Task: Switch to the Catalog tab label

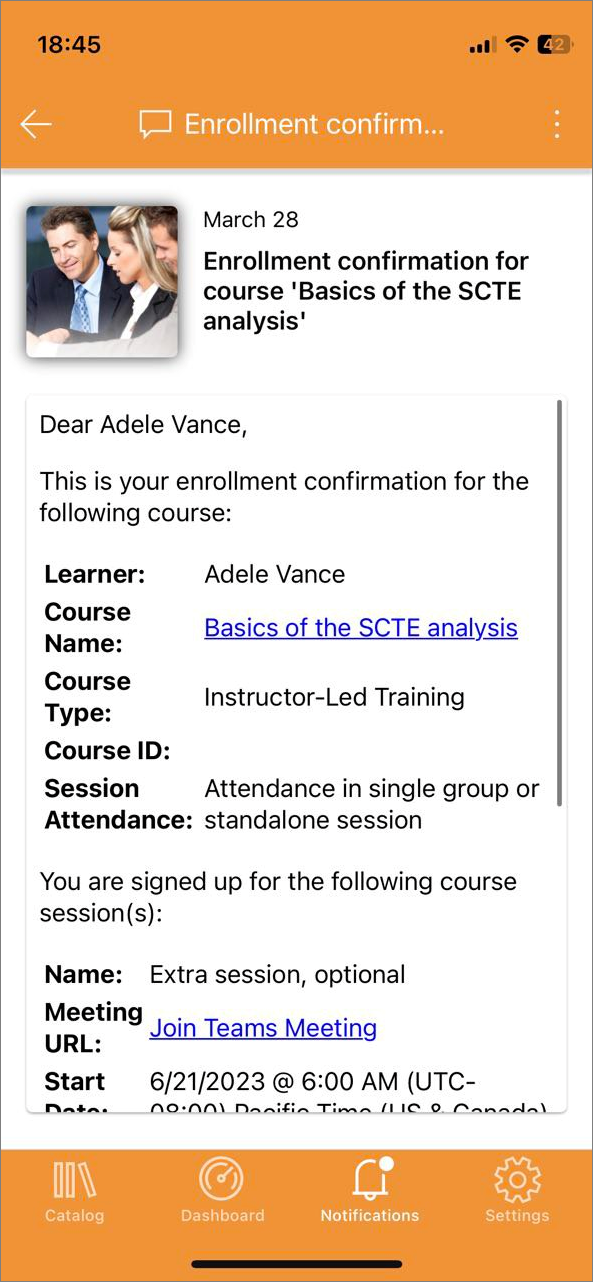Action: [74, 1216]
